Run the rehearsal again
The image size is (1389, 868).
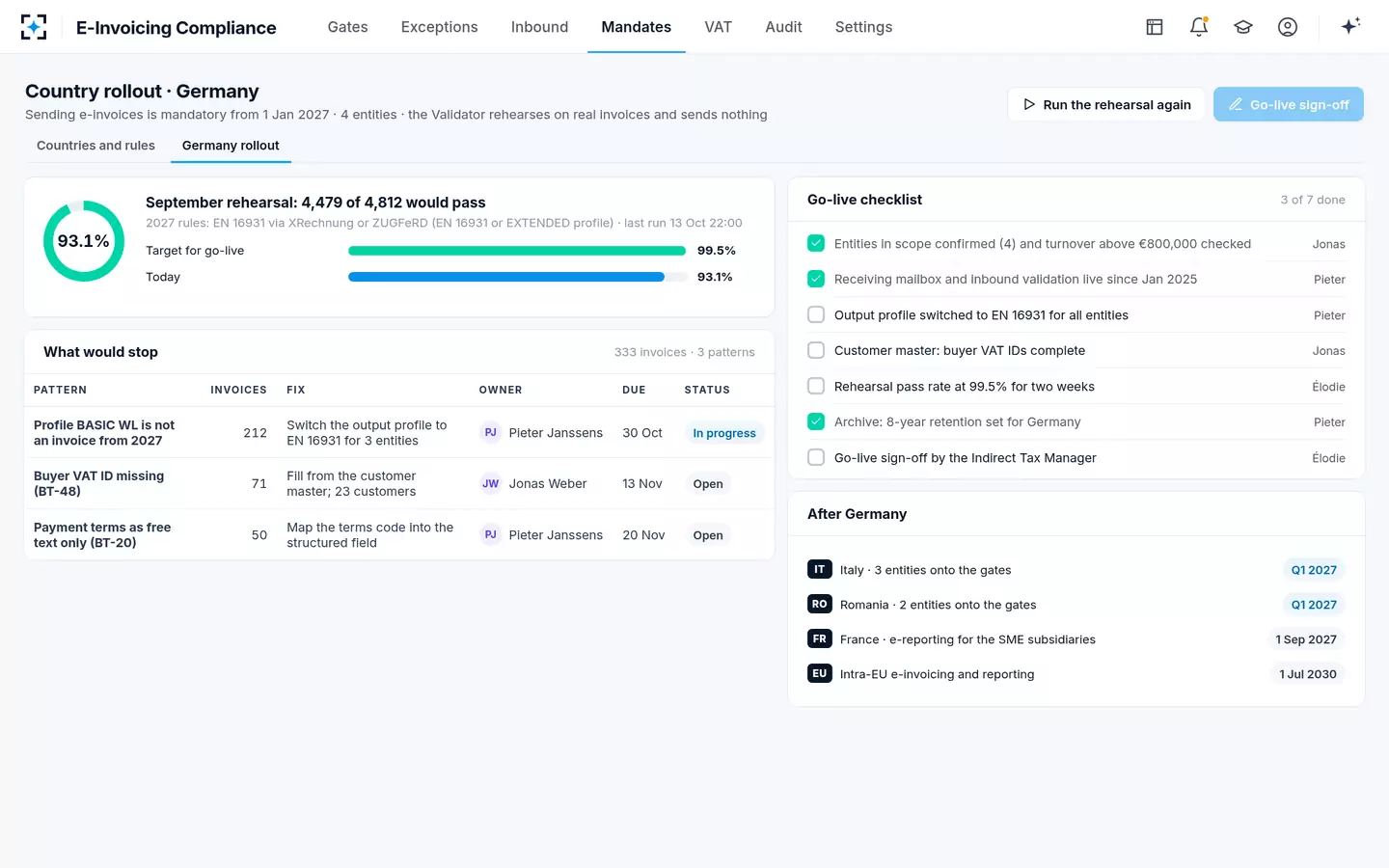[x=1106, y=104]
